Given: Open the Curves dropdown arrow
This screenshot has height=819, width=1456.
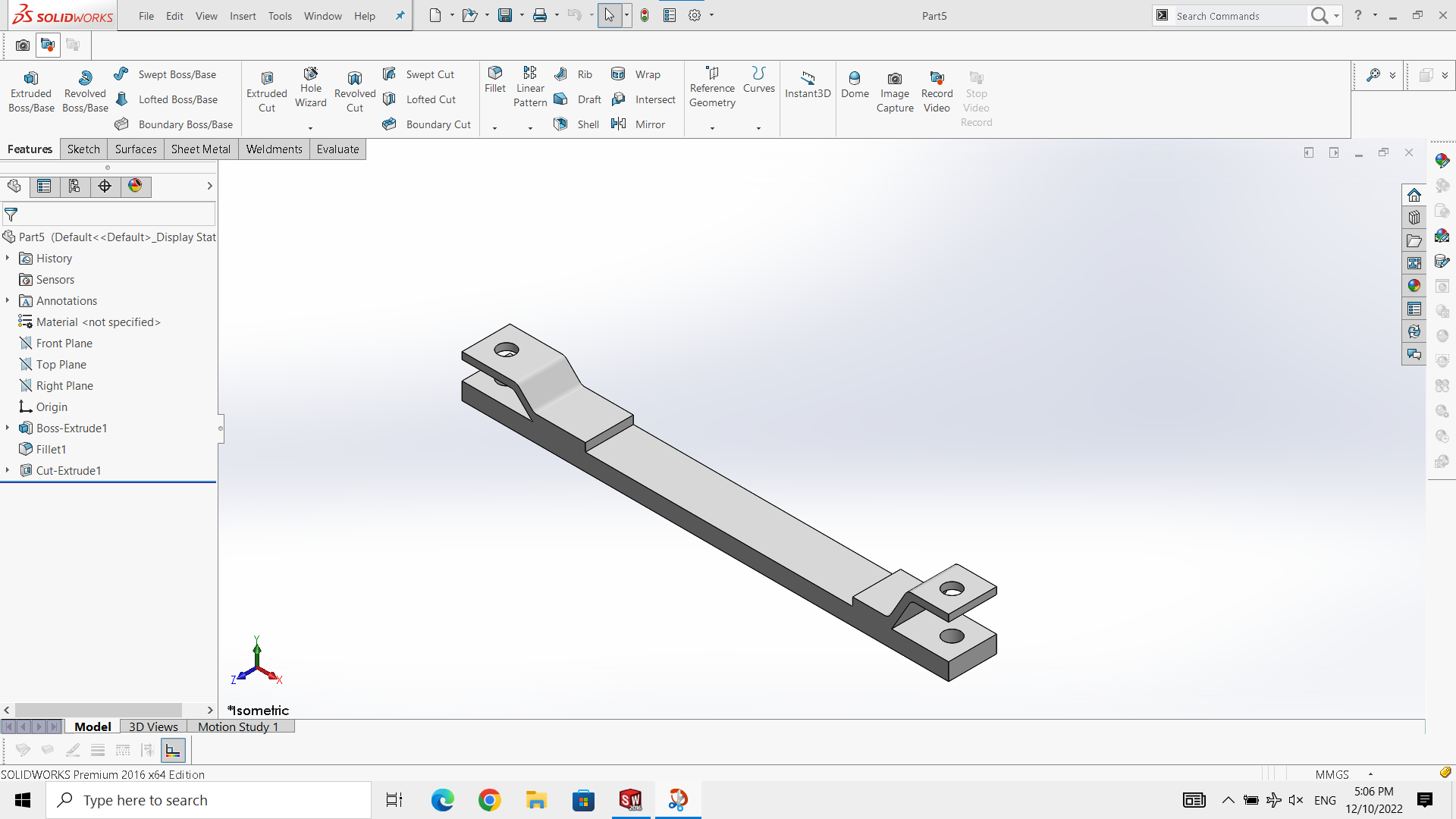Looking at the screenshot, I should 758,128.
